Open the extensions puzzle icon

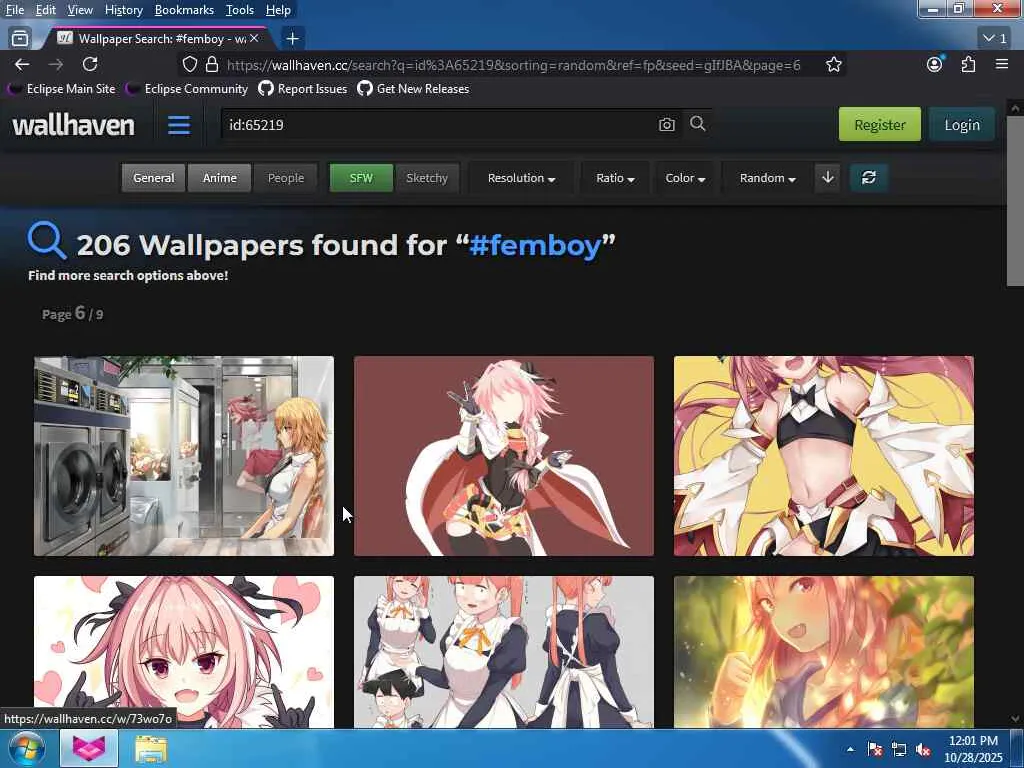968,64
